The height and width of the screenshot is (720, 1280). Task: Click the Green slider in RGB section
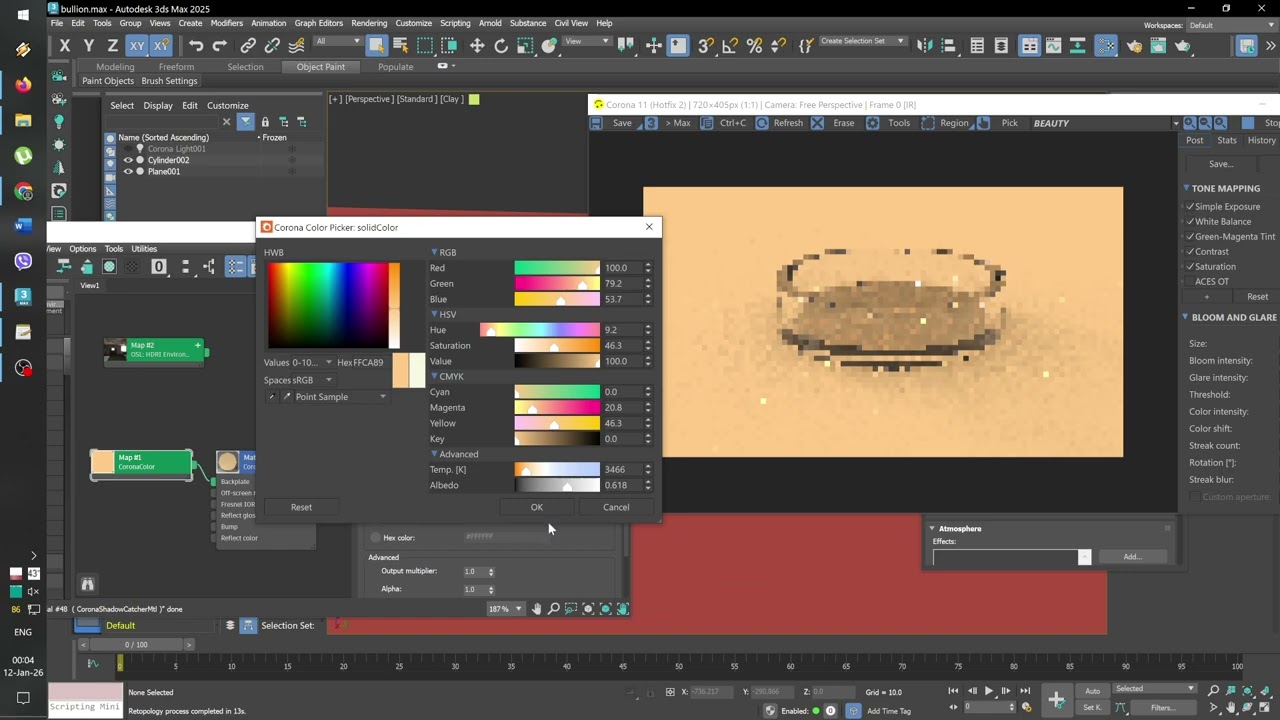pyautogui.click(x=557, y=284)
